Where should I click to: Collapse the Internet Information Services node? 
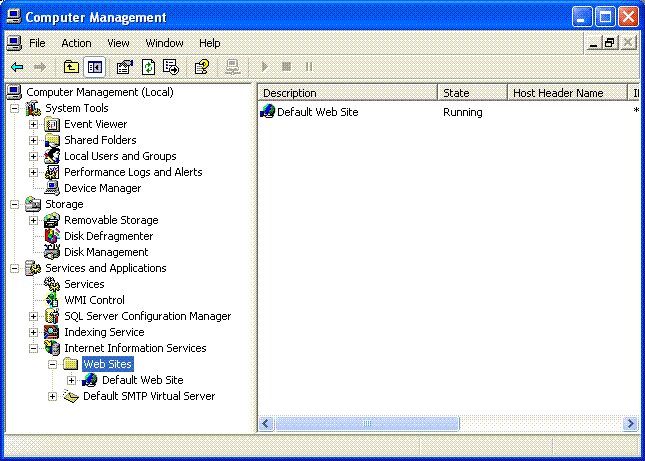[x=33, y=349]
